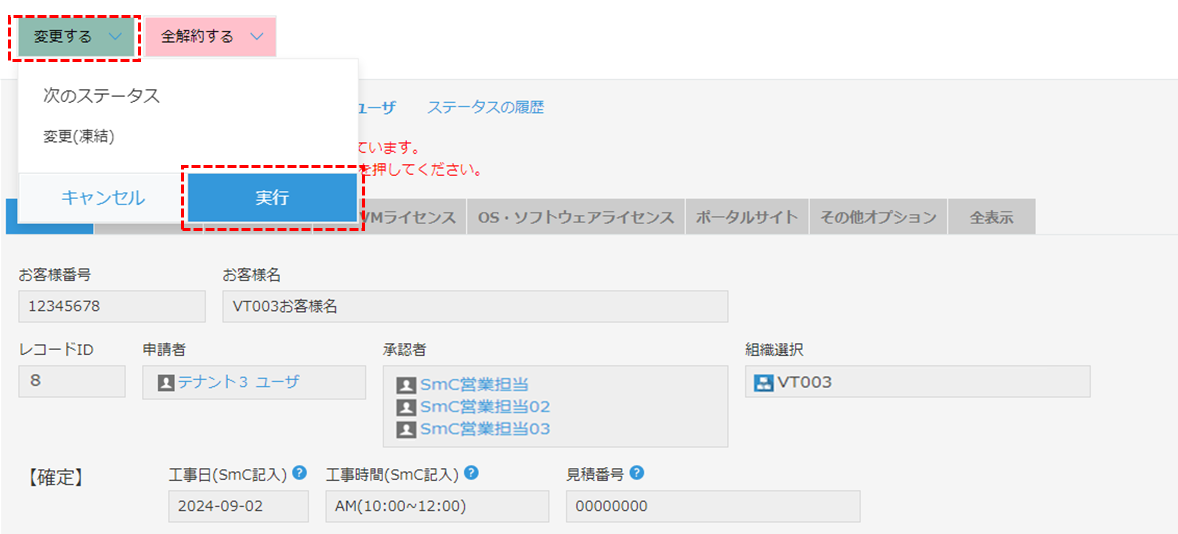Click the 工事時間 field AM(10:00~12:00)
This screenshot has height=534, width=1178.
tap(437, 506)
